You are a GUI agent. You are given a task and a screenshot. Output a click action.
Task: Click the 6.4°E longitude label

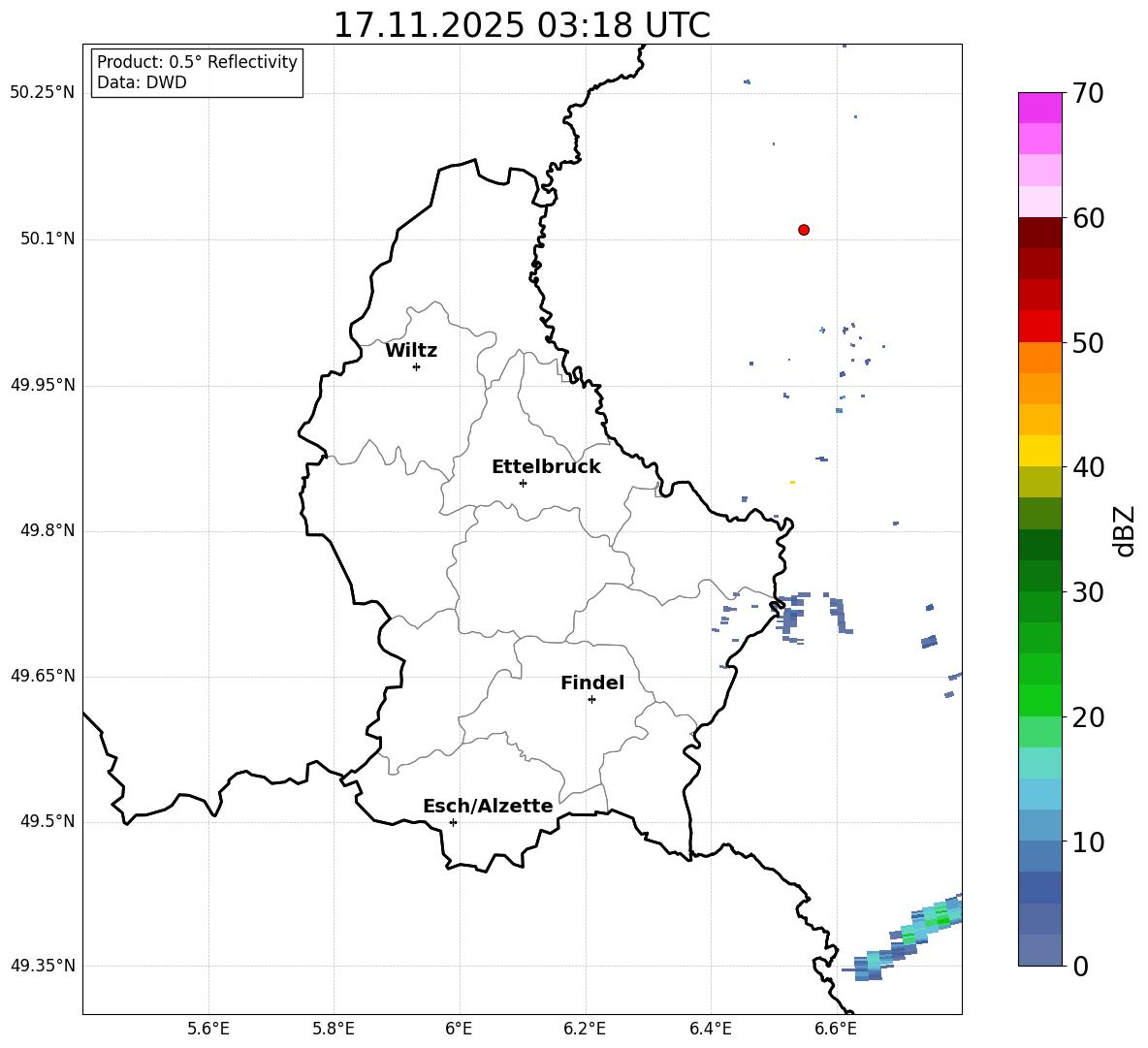pos(710,1029)
